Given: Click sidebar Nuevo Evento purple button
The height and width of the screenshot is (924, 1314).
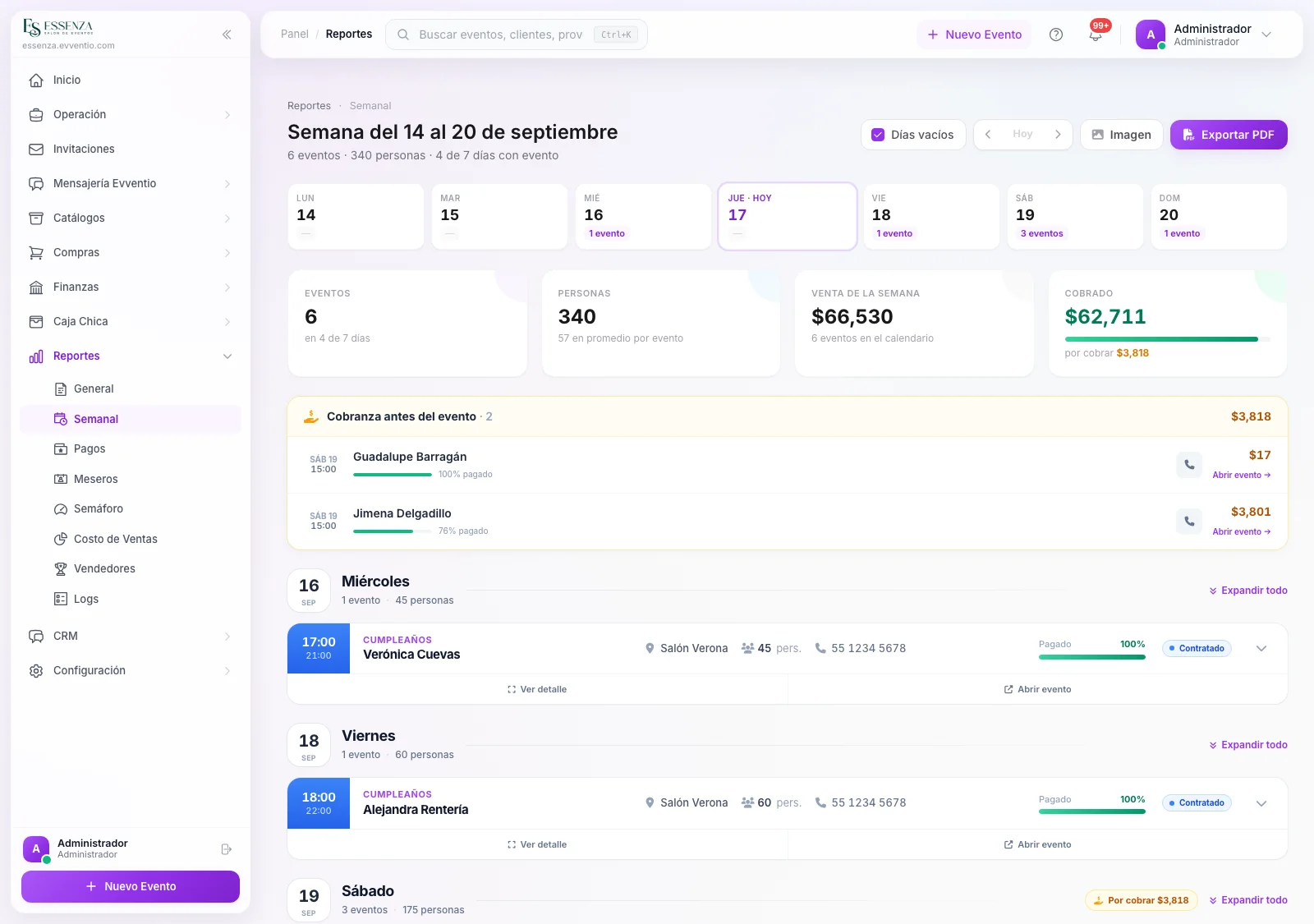Looking at the screenshot, I should (x=131, y=887).
